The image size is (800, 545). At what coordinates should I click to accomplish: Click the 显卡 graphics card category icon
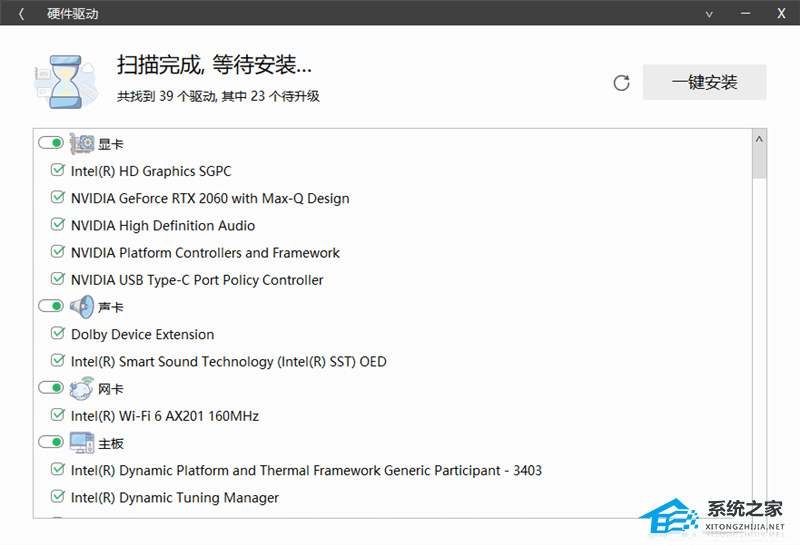82,144
